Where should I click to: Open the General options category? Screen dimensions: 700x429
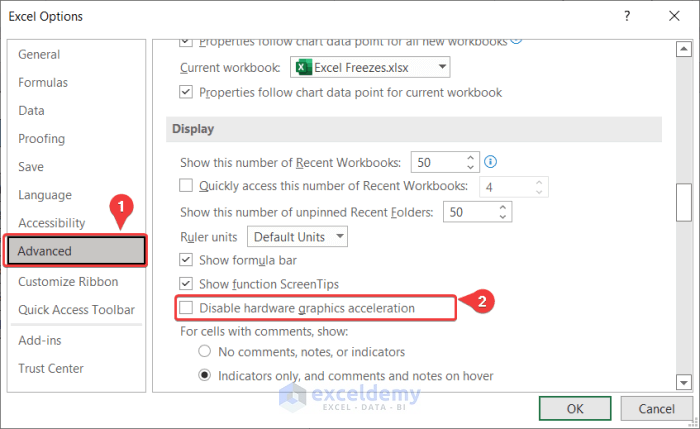39,54
